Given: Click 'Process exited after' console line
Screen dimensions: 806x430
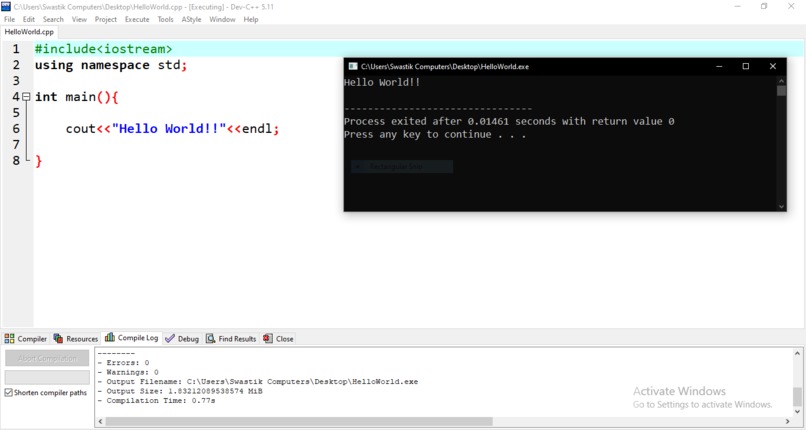Looking at the screenshot, I should (509, 121).
